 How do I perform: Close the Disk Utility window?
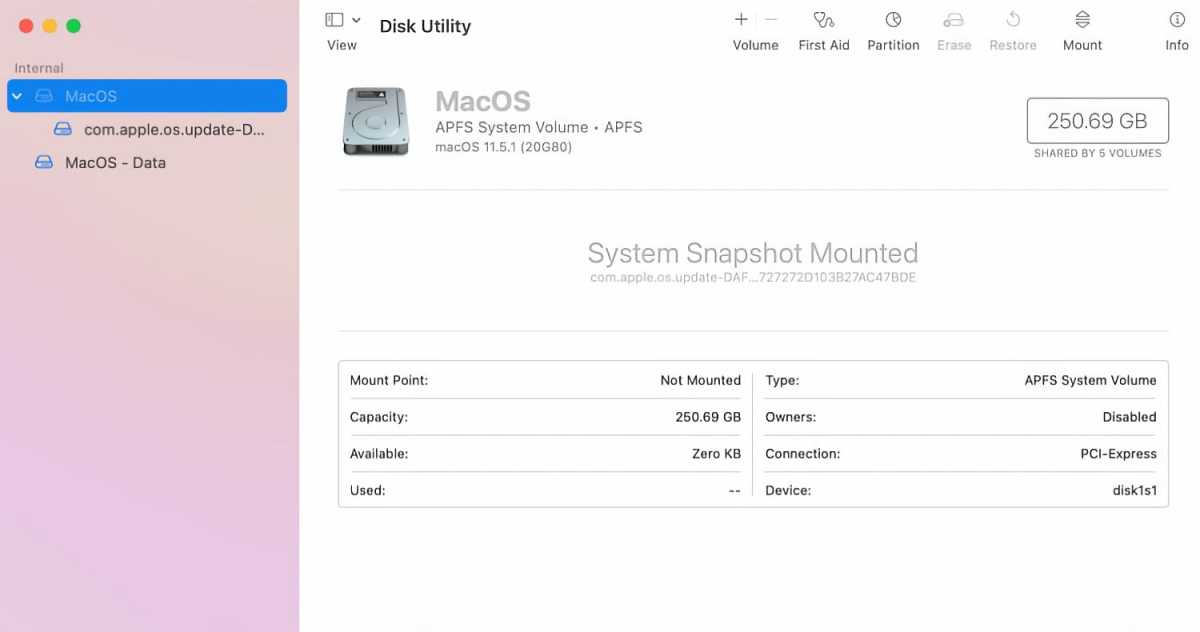click(26, 26)
